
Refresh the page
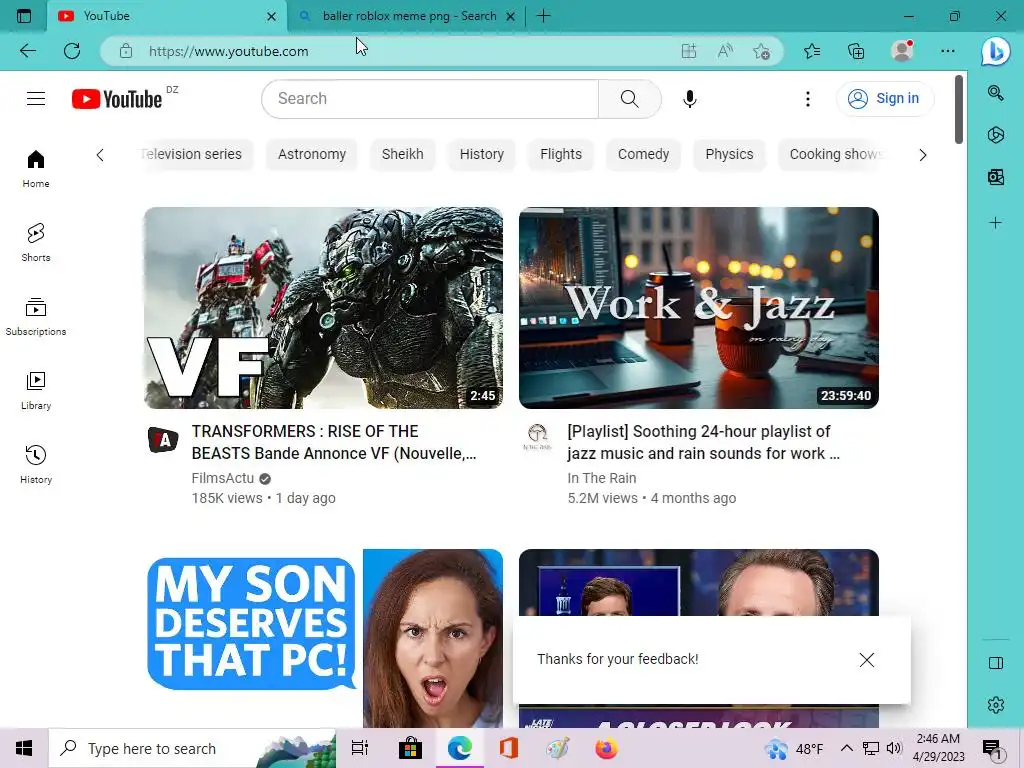(x=72, y=51)
